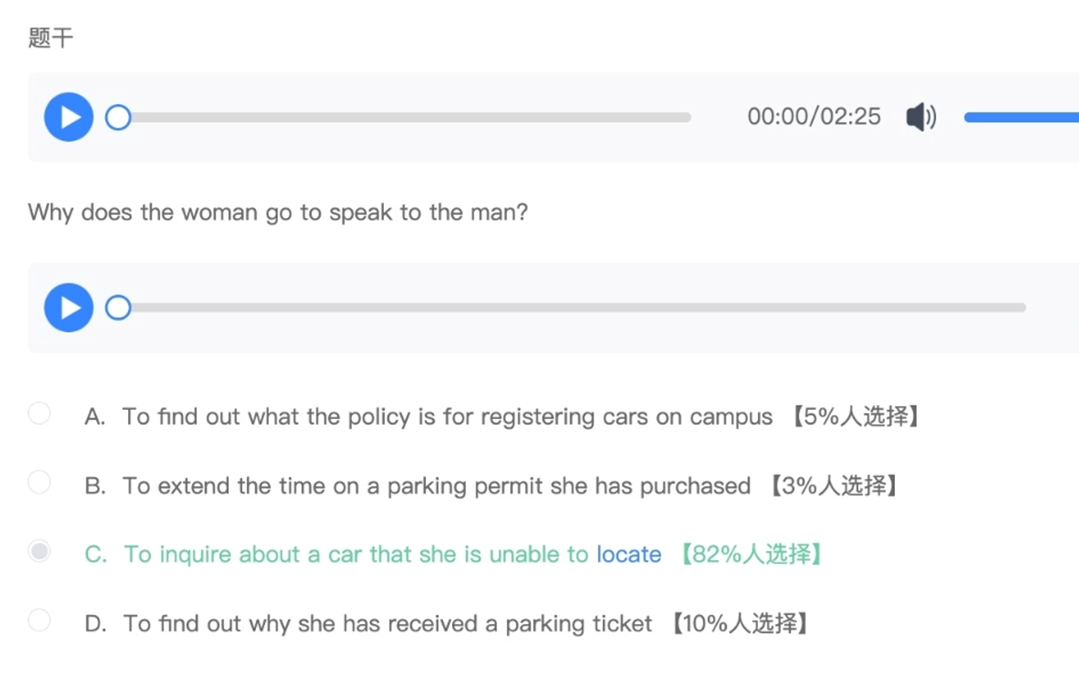Click the question text "Why does the woman go..."
This screenshot has width=1079, height=673.
pyautogui.click(x=277, y=212)
